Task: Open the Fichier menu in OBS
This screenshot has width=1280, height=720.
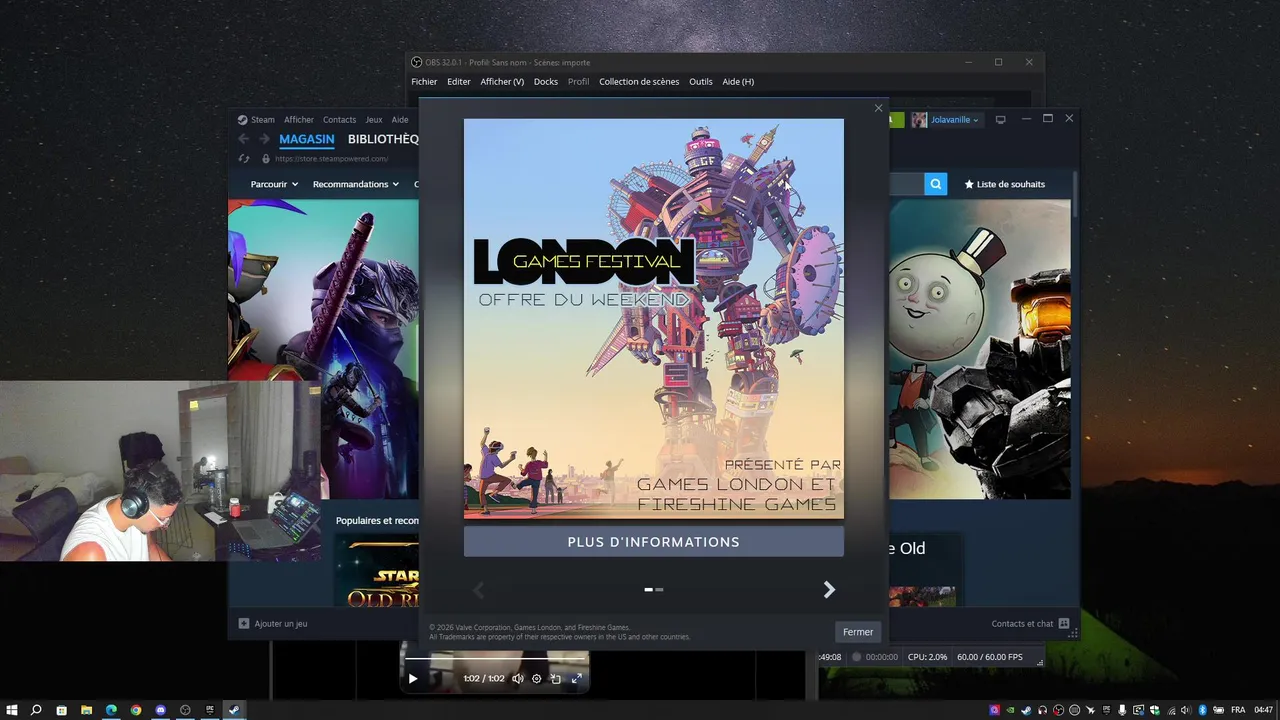Action: 424,82
